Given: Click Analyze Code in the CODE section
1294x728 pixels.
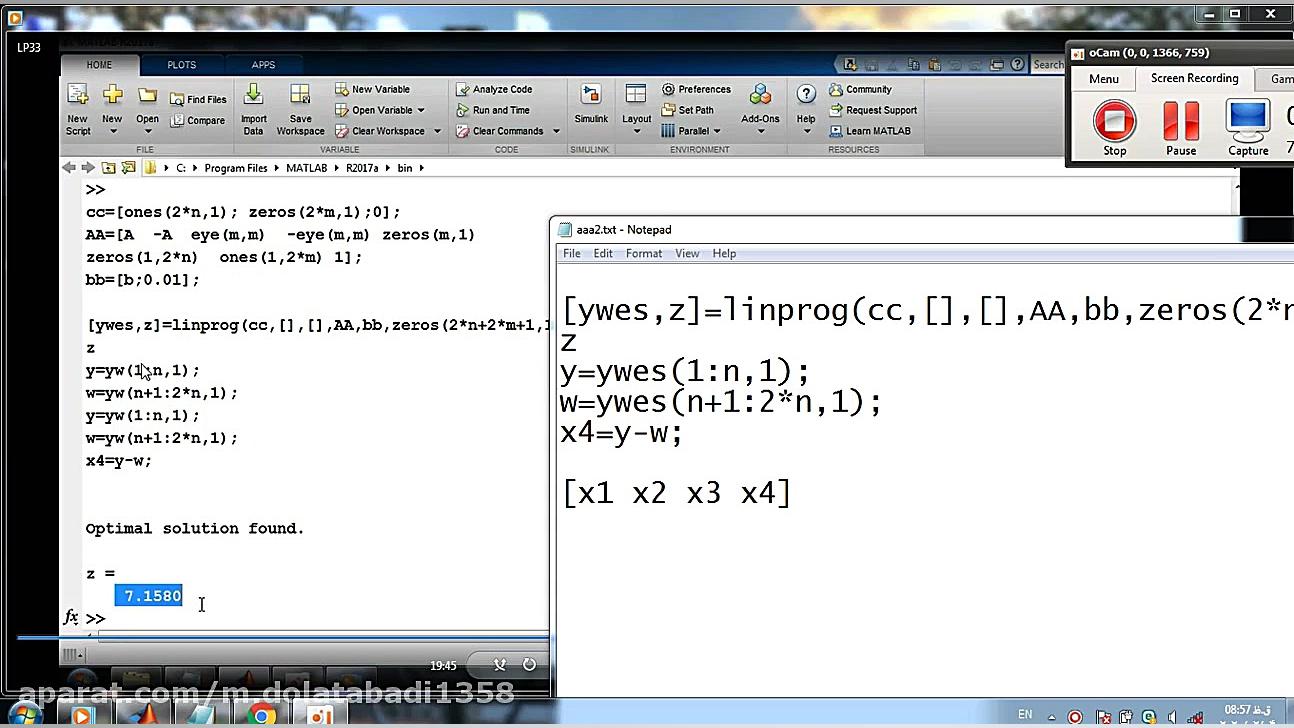Looking at the screenshot, I should click(494, 89).
